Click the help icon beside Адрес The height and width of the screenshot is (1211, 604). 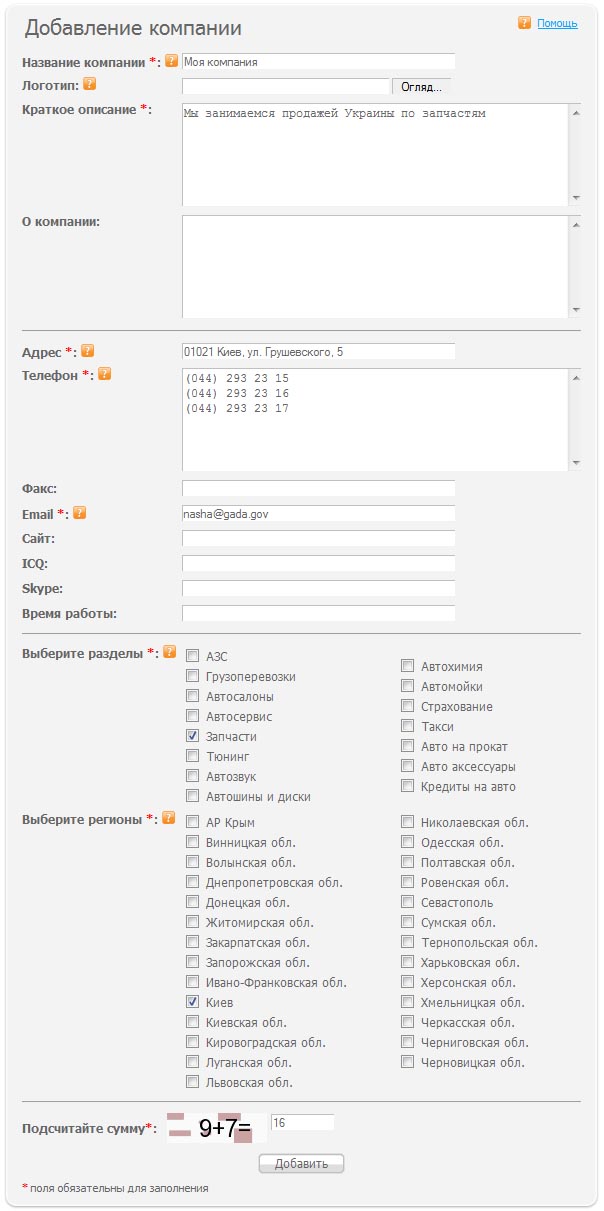(87, 351)
